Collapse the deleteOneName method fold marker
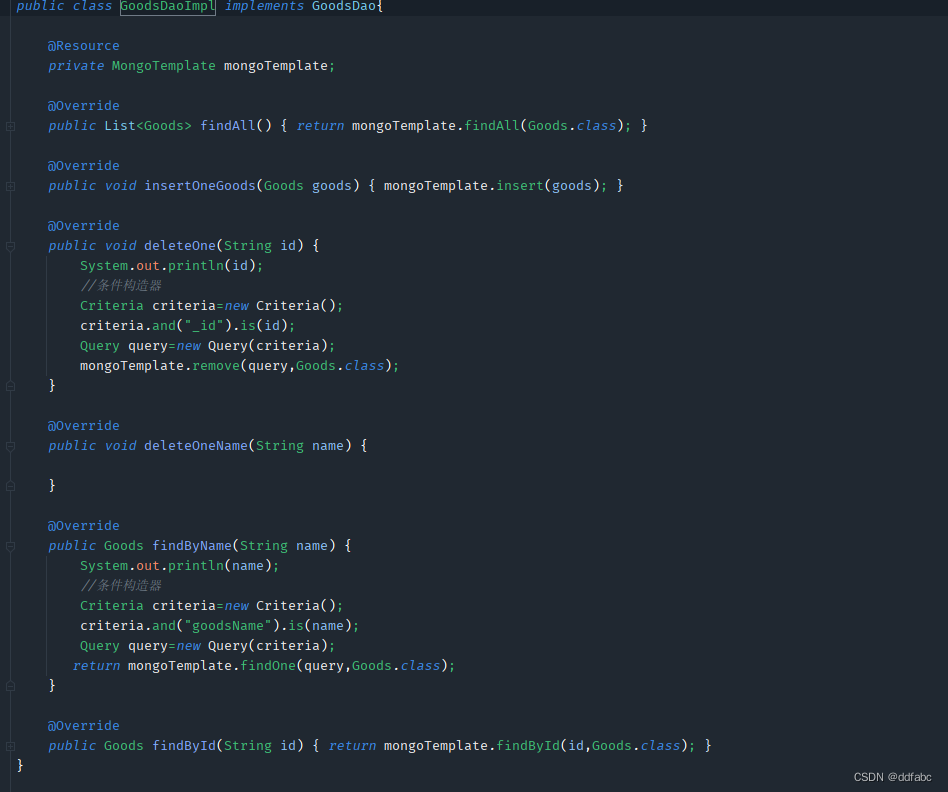 pos(10,445)
